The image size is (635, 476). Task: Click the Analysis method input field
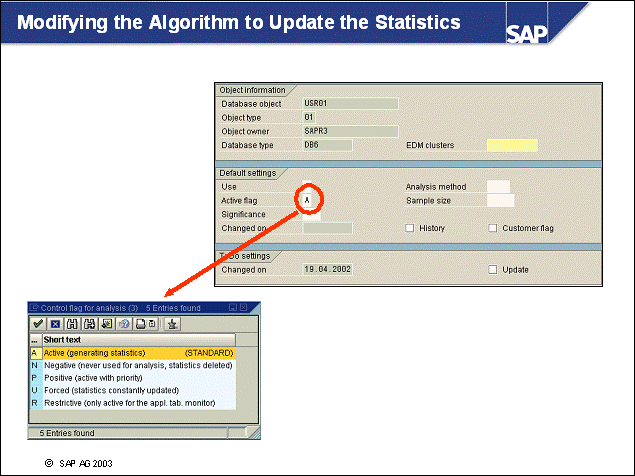497,187
